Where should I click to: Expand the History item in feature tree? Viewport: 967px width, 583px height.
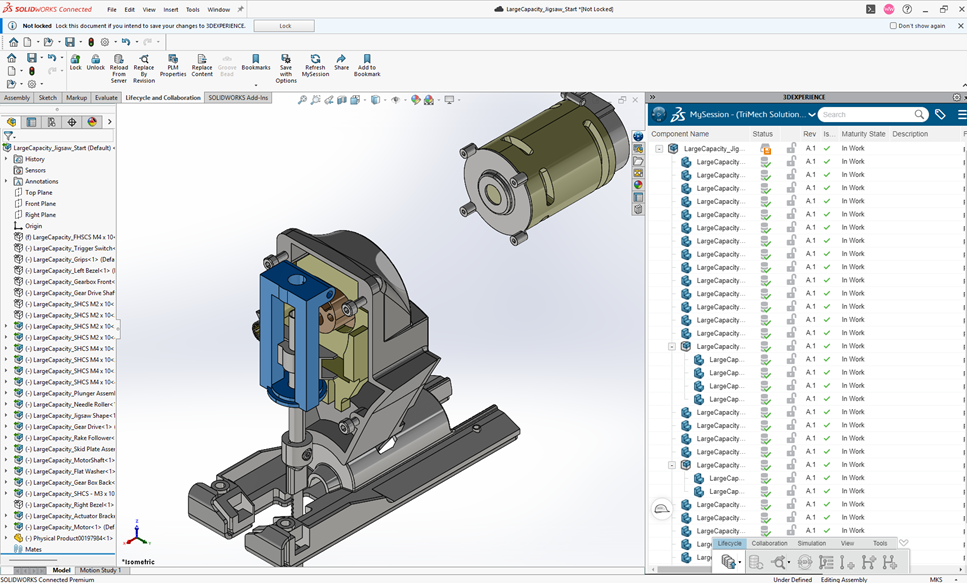[6, 159]
